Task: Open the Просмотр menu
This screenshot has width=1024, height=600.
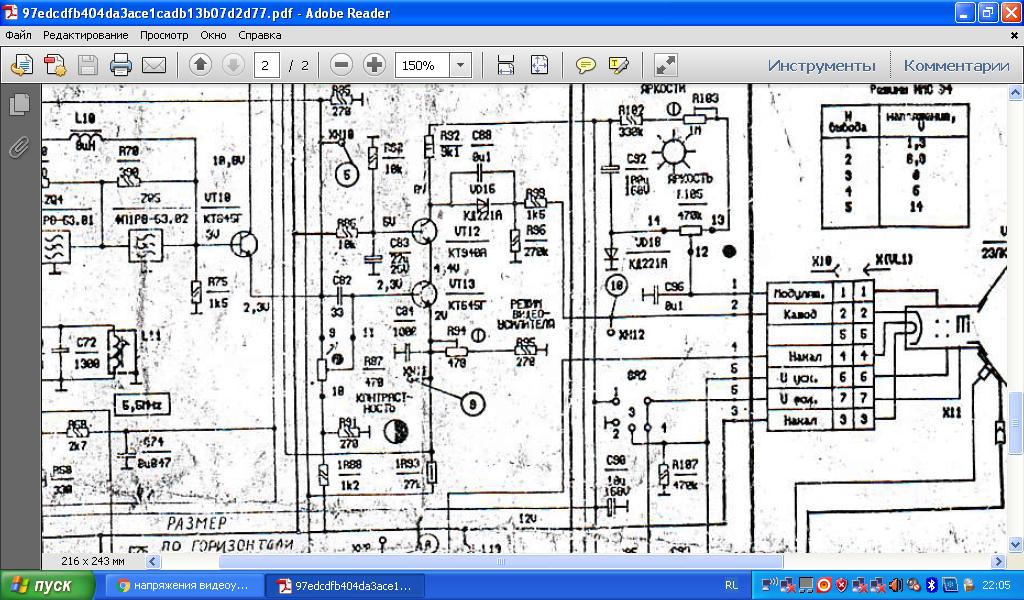Action: (164, 35)
